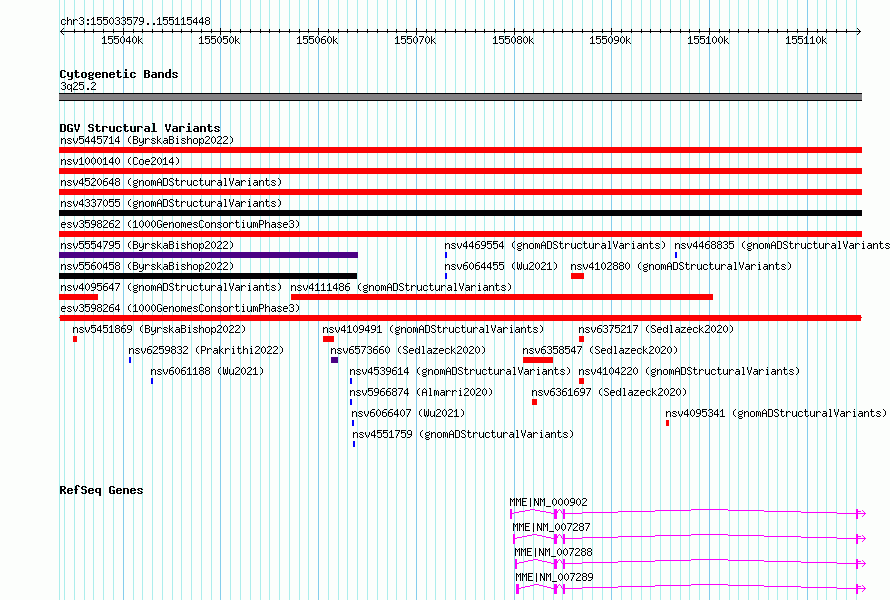
Task: Click the purple bar under nsv5554795
Action: click(x=208, y=255)
